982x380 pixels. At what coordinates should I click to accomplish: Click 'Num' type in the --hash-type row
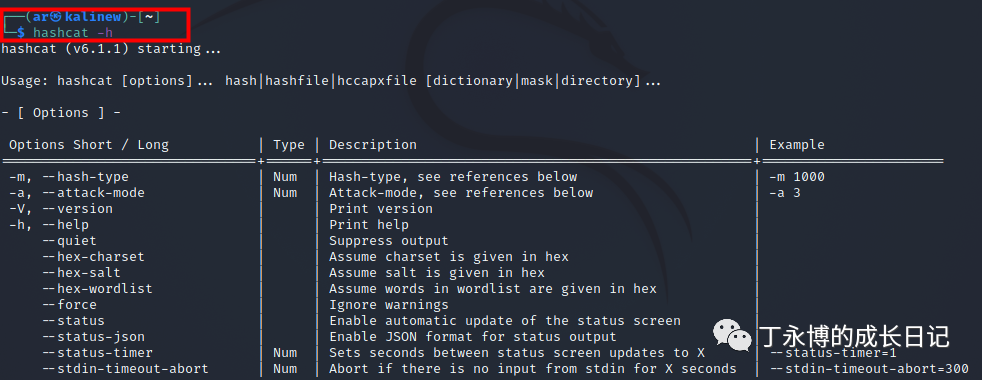(285, 177)
